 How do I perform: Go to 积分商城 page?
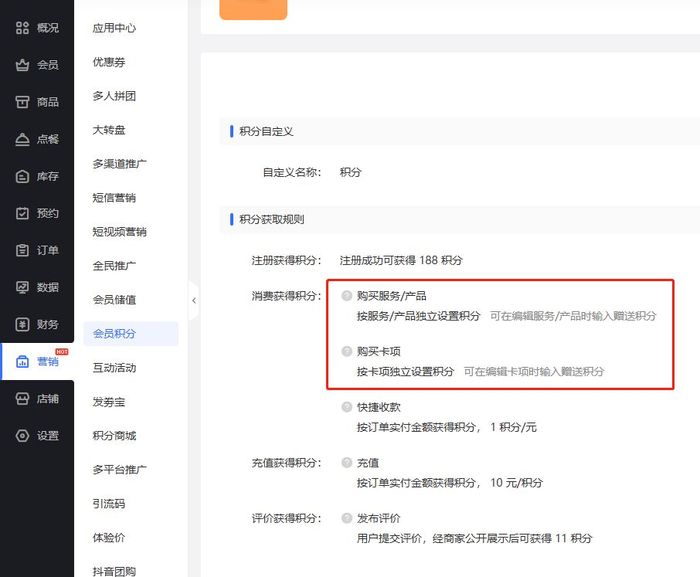pyautogui.click(x=114, y=436)
